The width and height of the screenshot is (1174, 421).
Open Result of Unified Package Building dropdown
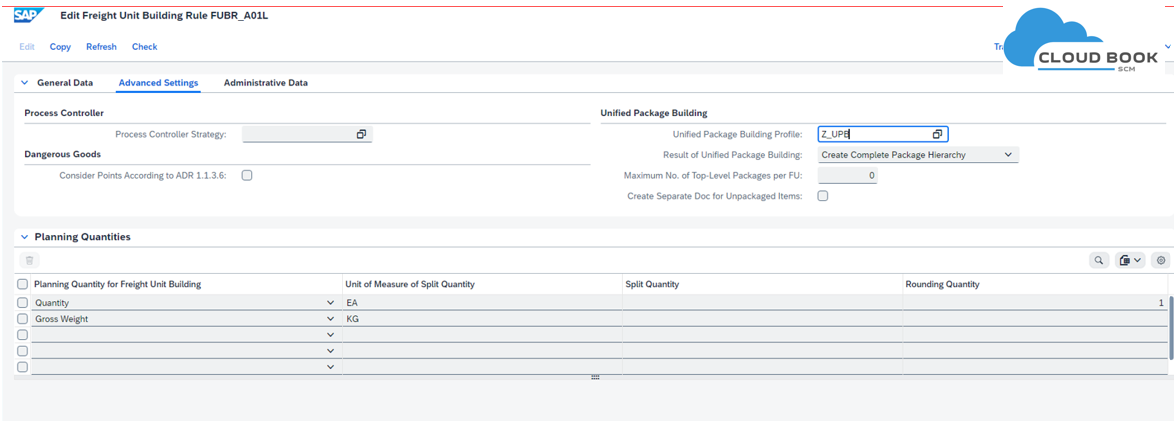1008,155
